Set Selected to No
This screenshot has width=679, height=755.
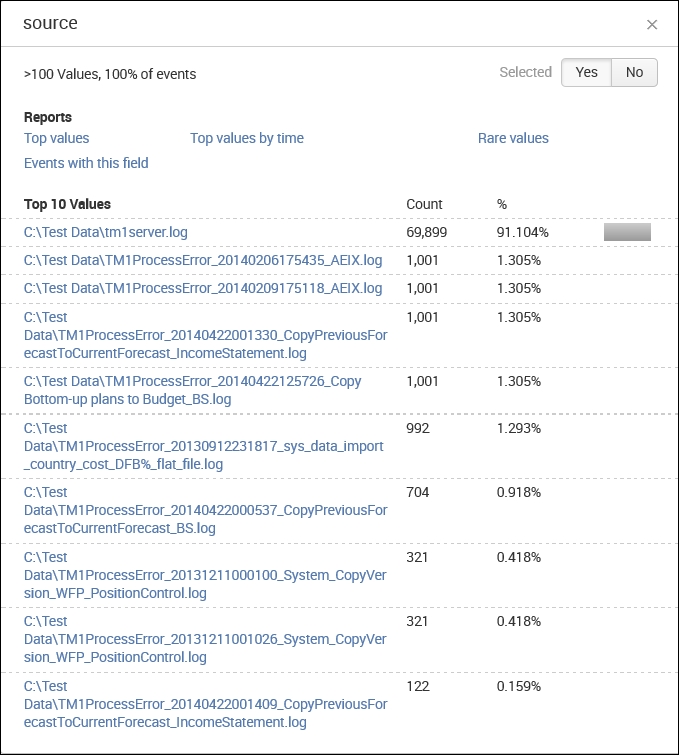(634, 72)
